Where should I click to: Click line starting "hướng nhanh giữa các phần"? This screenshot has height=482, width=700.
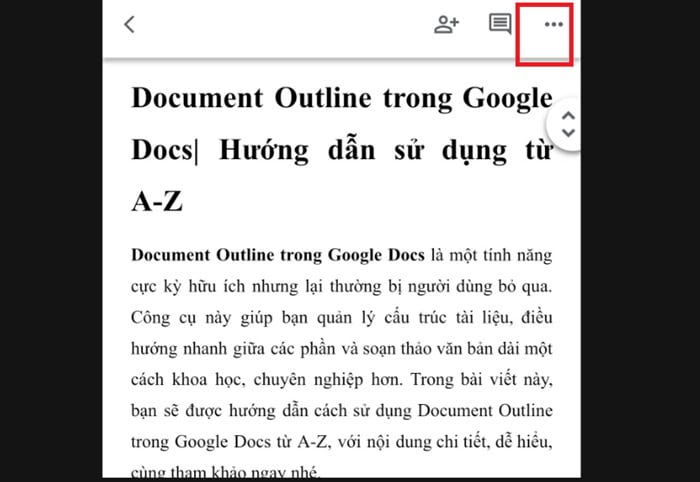click(x=342, y=349)
